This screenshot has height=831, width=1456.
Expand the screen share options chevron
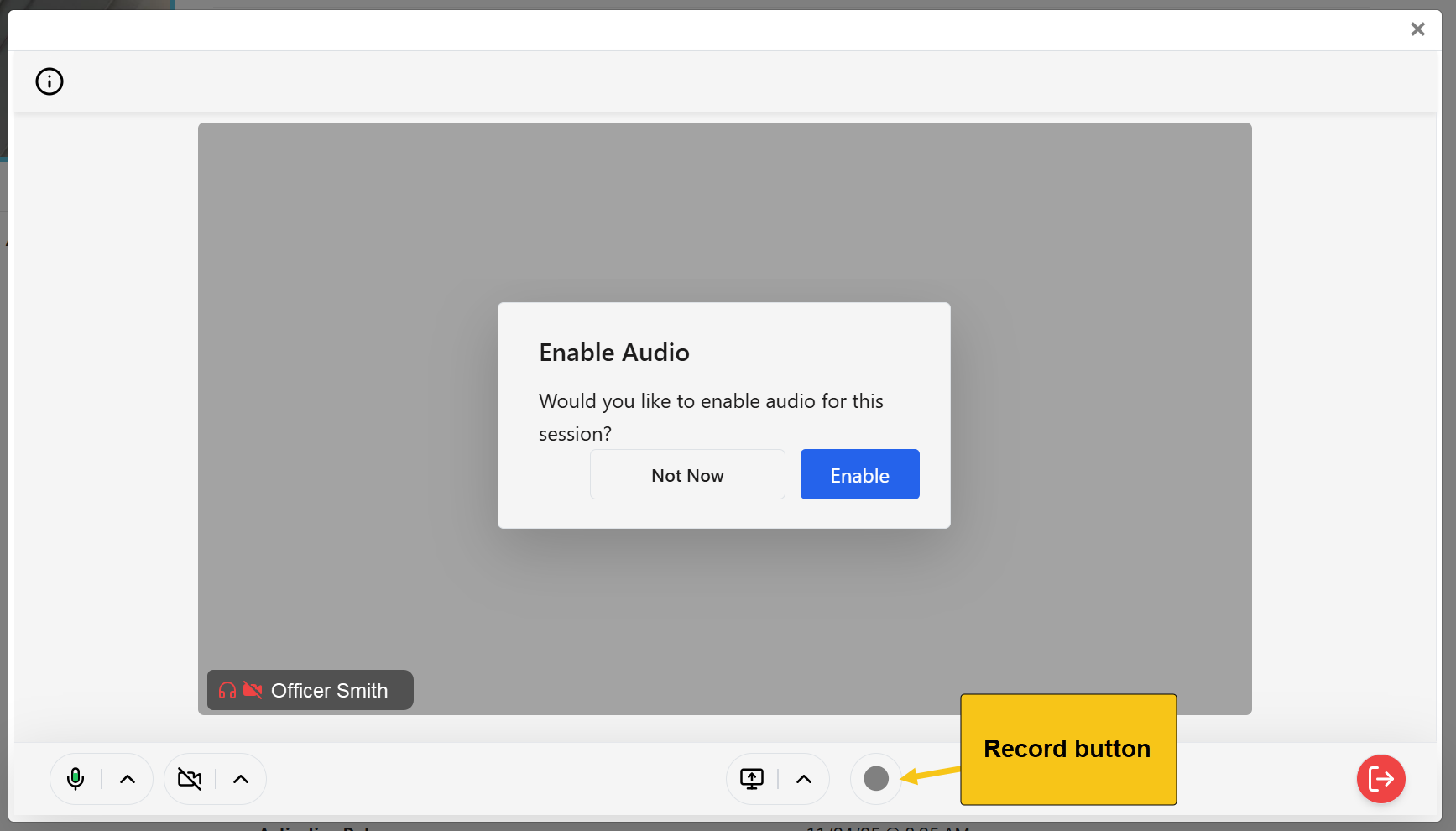coord(804,779)
